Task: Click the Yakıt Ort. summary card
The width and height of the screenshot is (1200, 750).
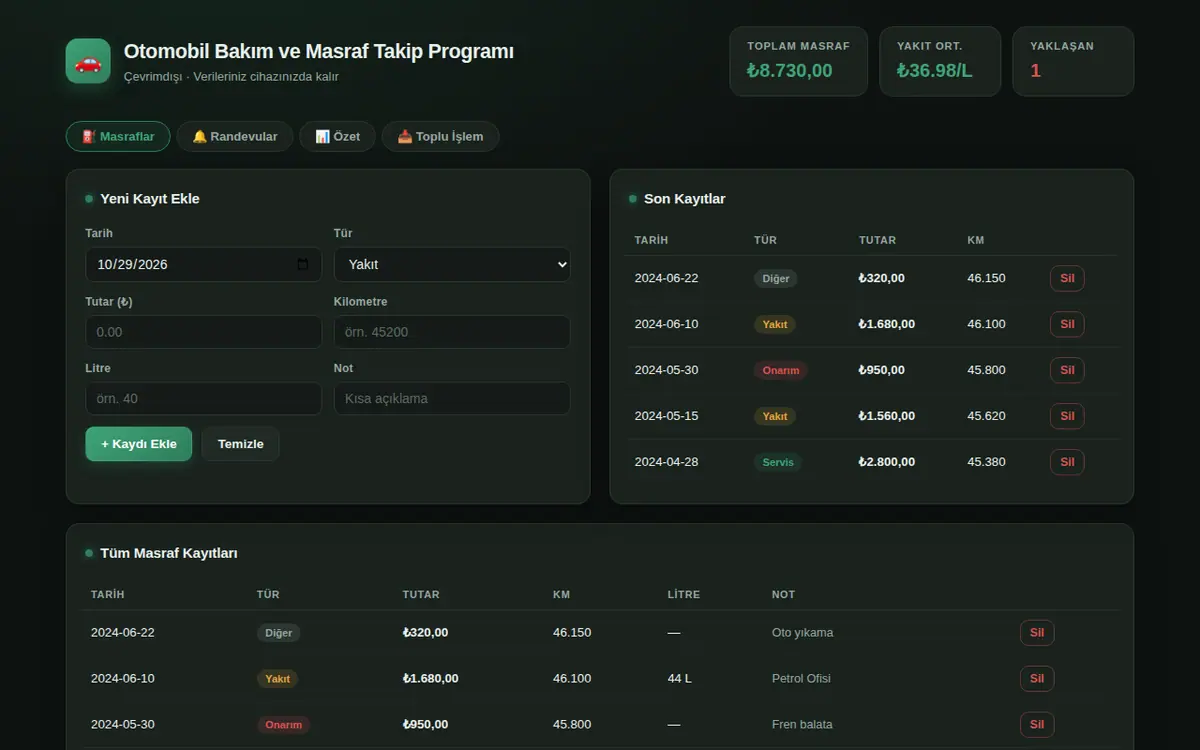Action: click(x=940, y=61)
